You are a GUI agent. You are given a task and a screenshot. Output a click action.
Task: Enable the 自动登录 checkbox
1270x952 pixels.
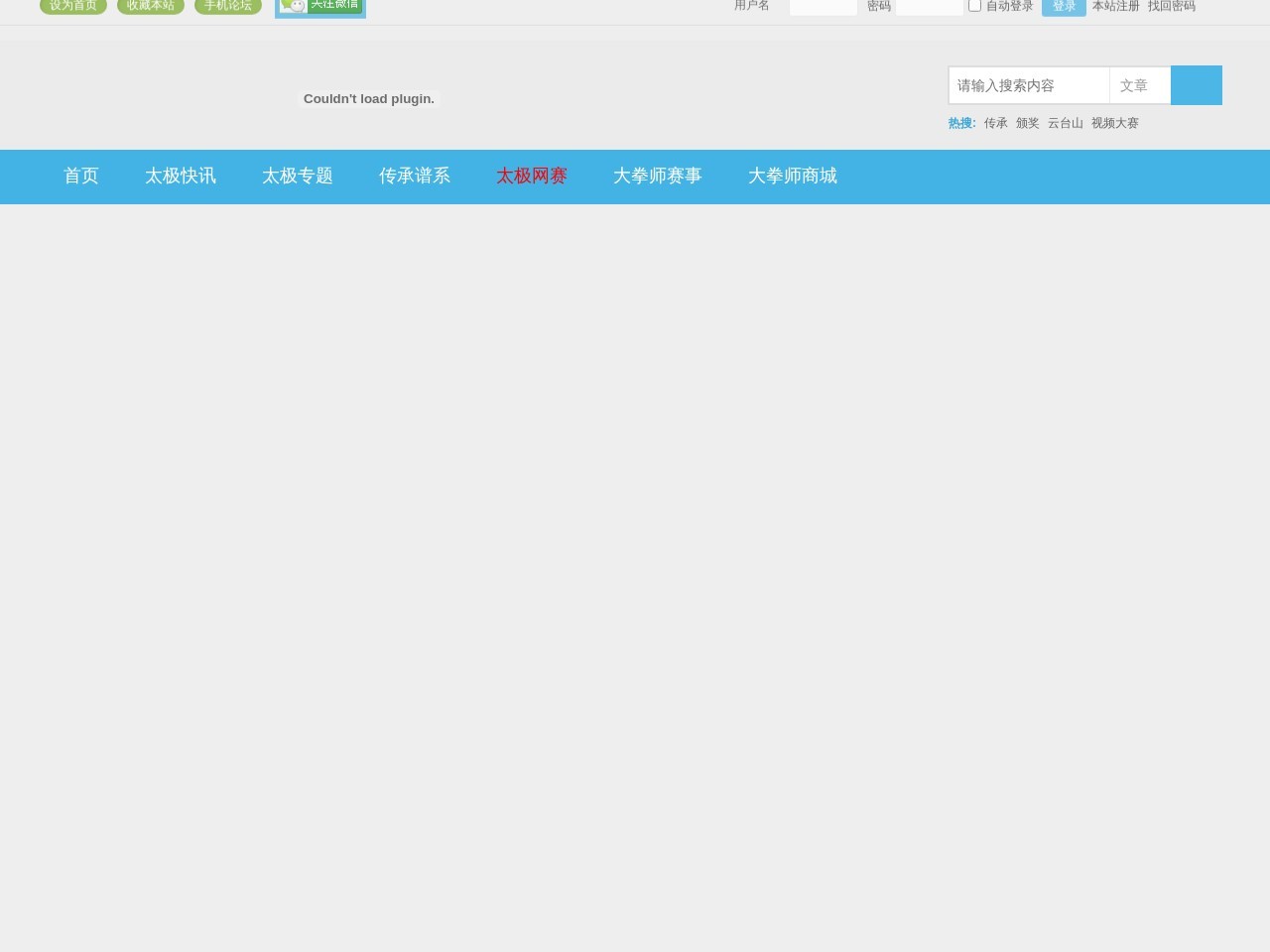click(974, 6)
